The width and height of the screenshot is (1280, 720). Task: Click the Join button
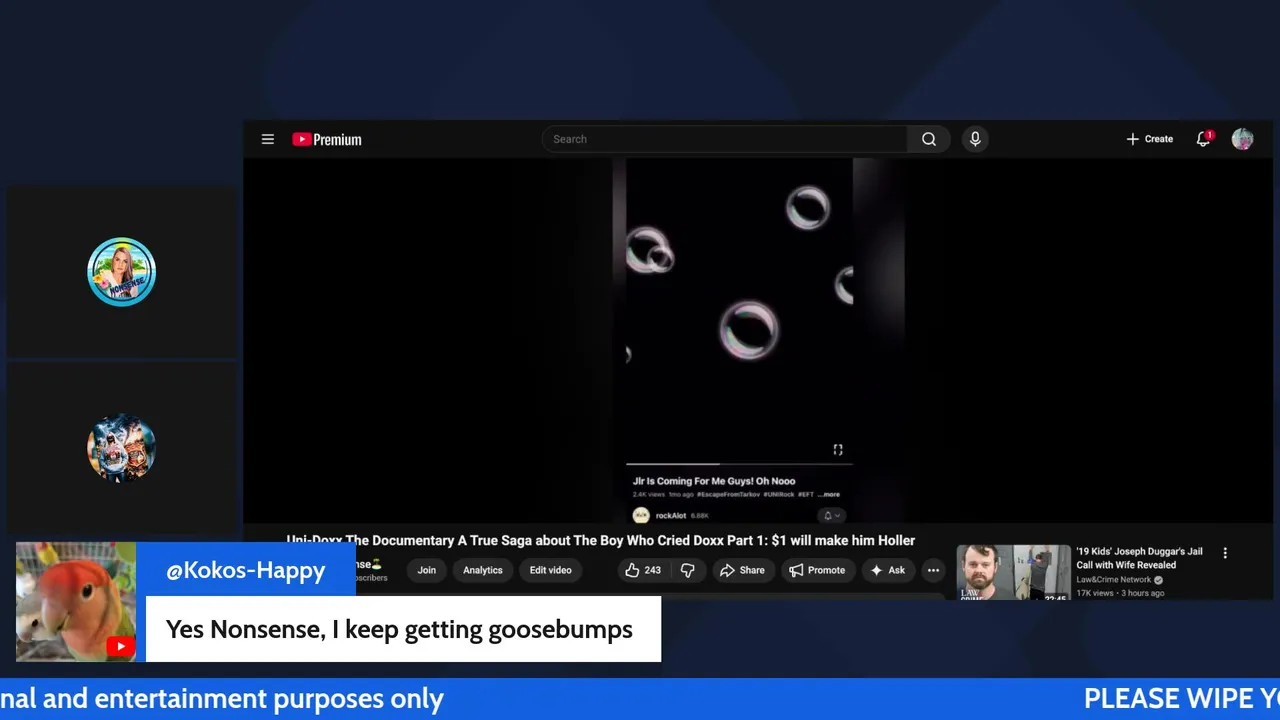[x=427, y=570]
